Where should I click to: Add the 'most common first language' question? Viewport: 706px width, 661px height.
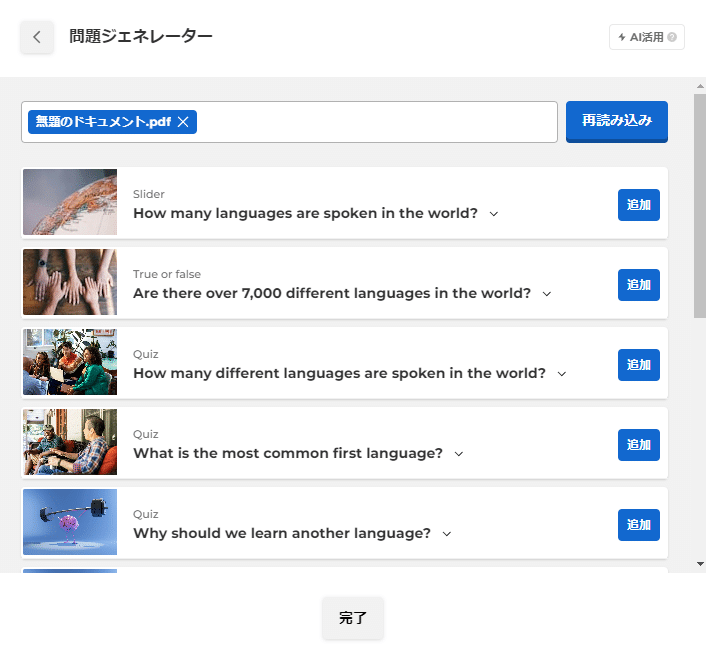coord(638,445)
